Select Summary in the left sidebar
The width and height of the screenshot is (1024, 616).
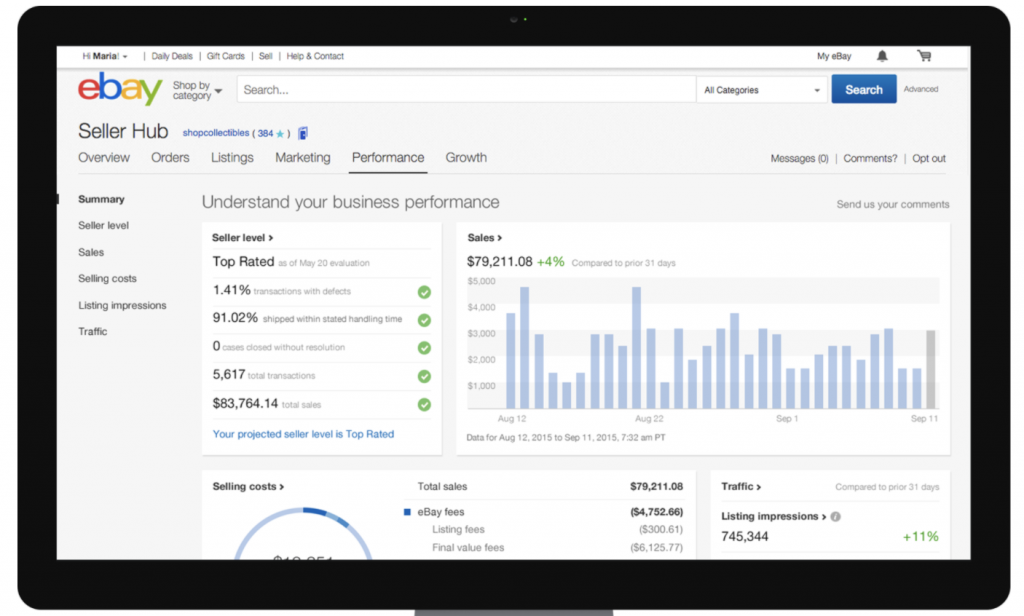pos(101,199)
